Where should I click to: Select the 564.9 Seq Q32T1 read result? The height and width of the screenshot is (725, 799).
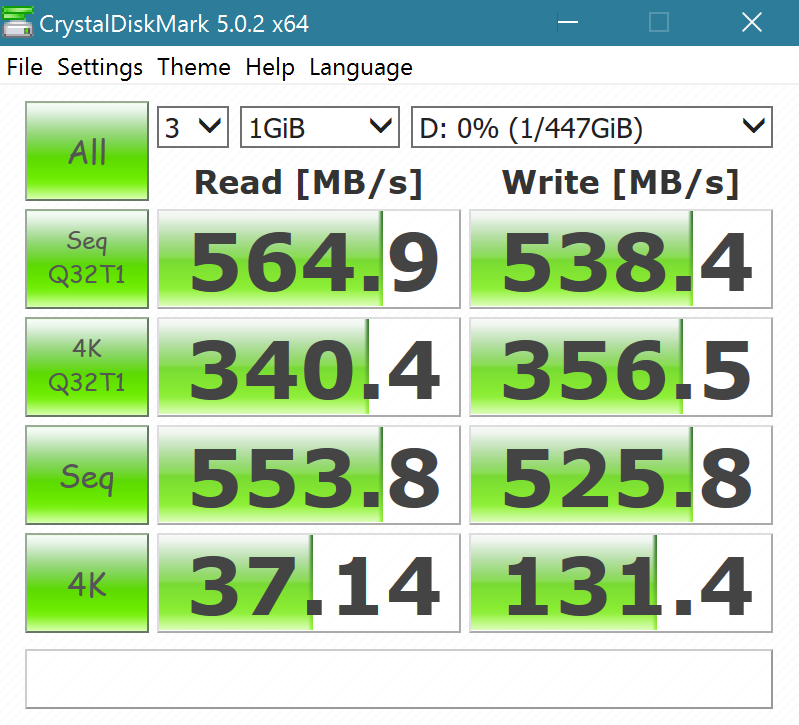(x=309, y=259)
